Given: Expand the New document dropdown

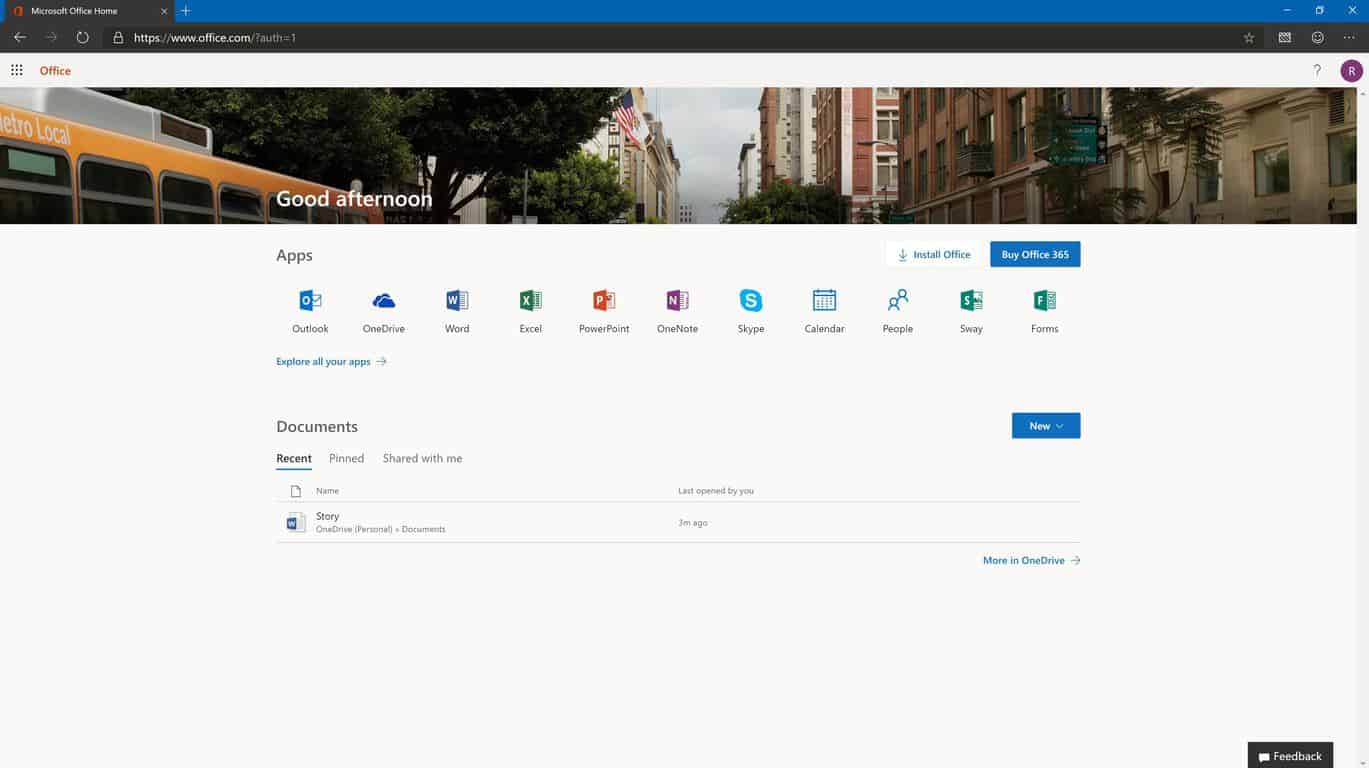Looking at the screenshot, I should (1045, 426).
